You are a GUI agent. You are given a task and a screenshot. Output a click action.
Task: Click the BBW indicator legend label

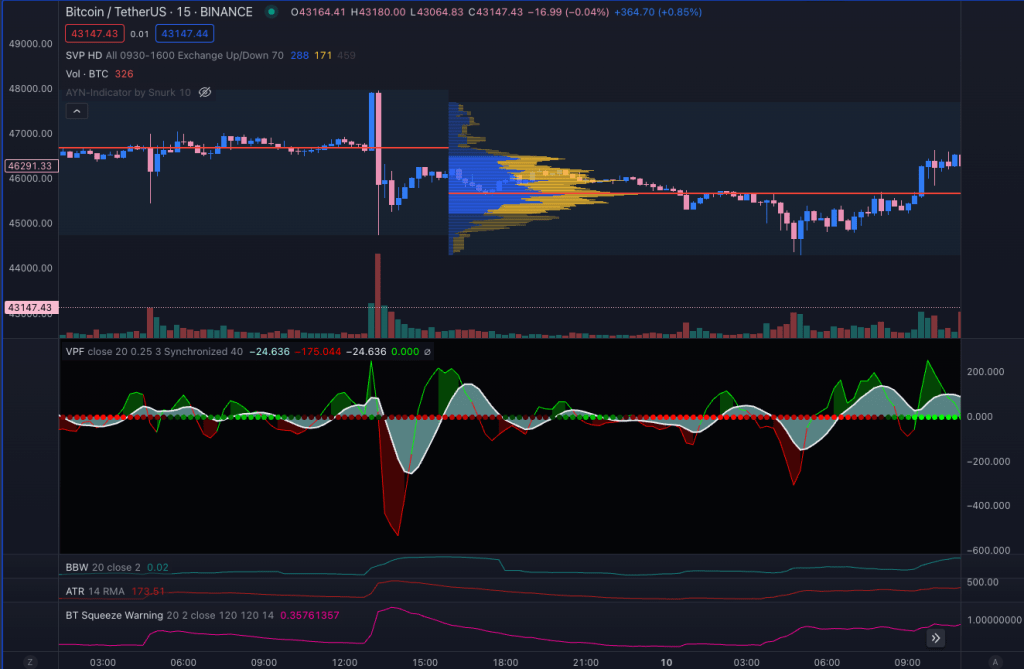click(x=76, y=567)
